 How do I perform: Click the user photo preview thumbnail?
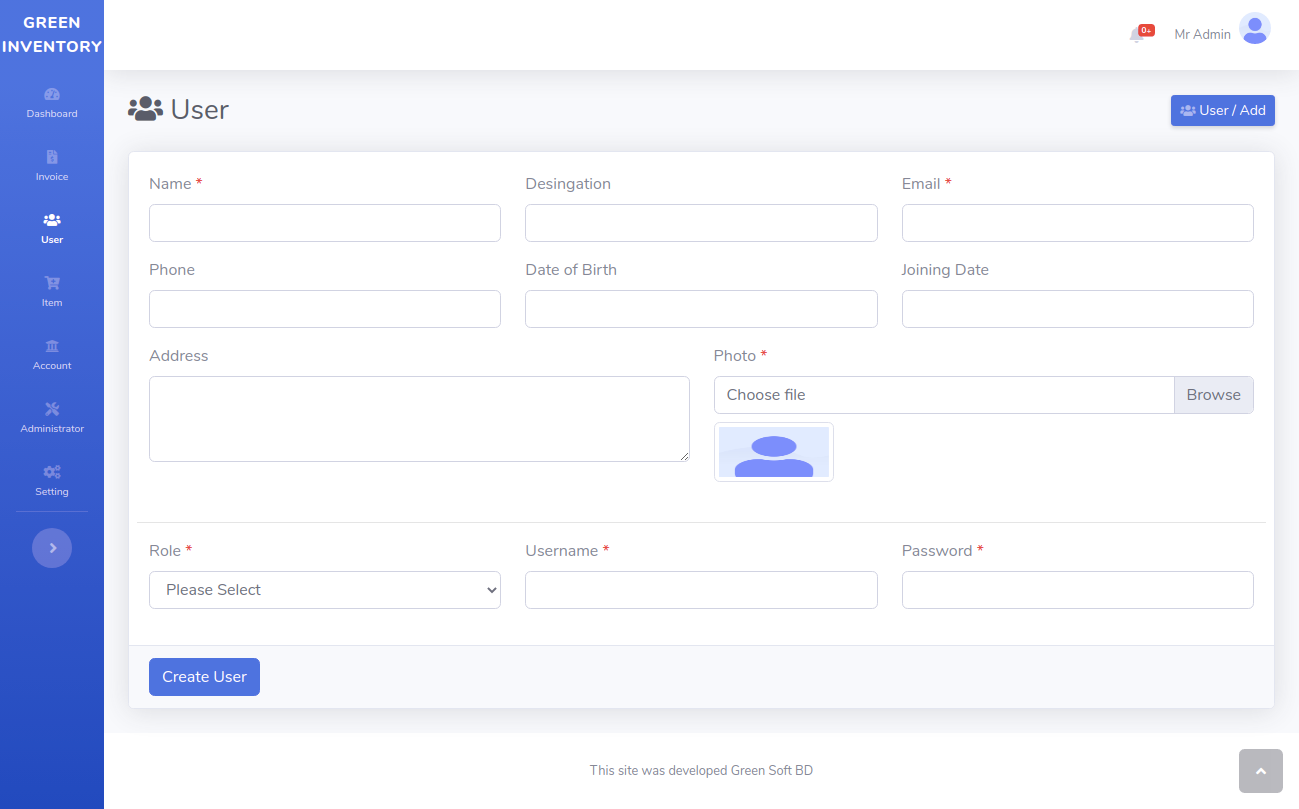774,452
